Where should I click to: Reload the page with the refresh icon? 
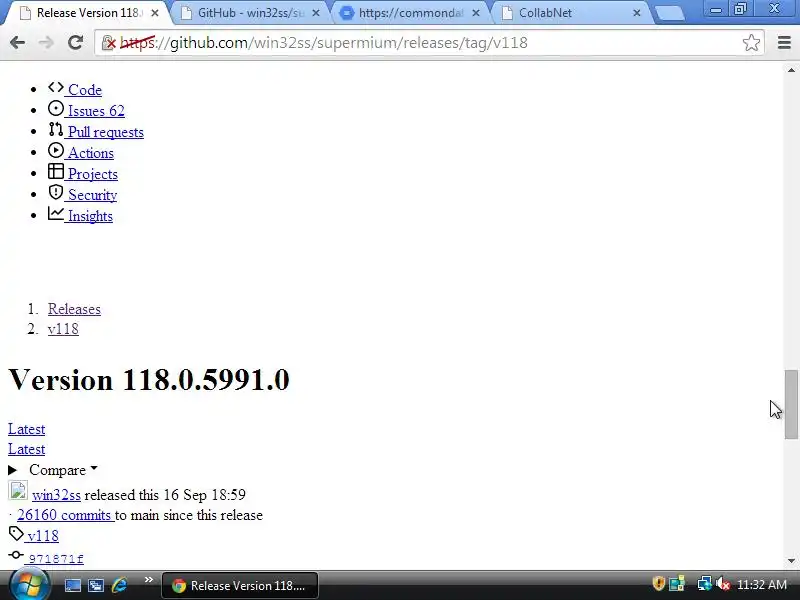coord(76,43)
